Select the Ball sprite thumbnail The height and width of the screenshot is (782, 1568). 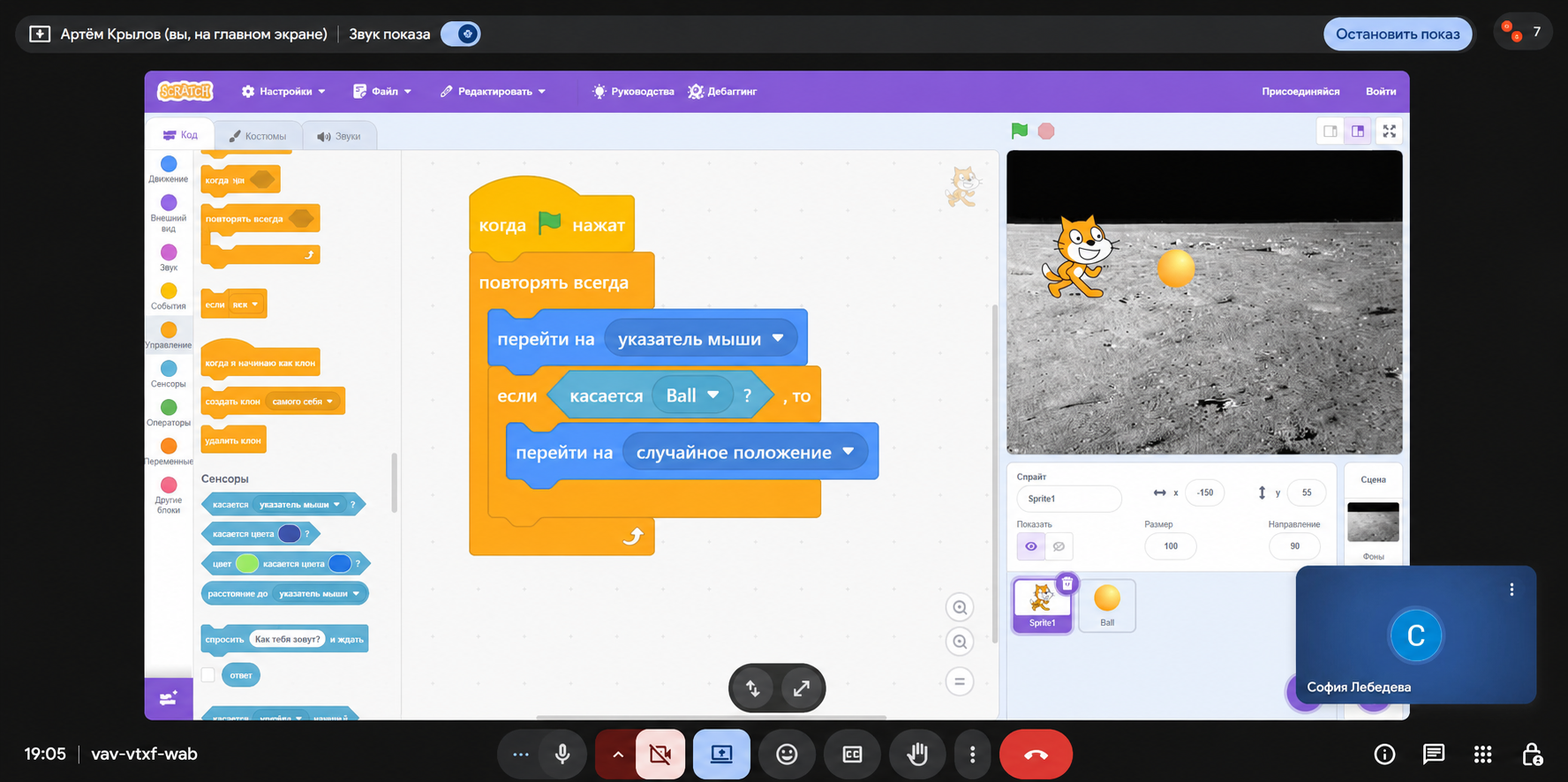click(x=1107, y=605)
